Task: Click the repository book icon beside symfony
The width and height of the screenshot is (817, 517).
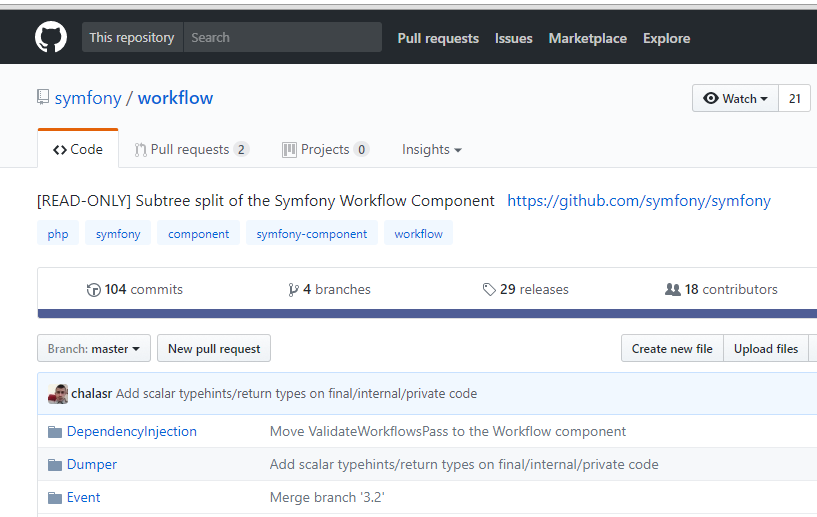Action: (43, 98)
